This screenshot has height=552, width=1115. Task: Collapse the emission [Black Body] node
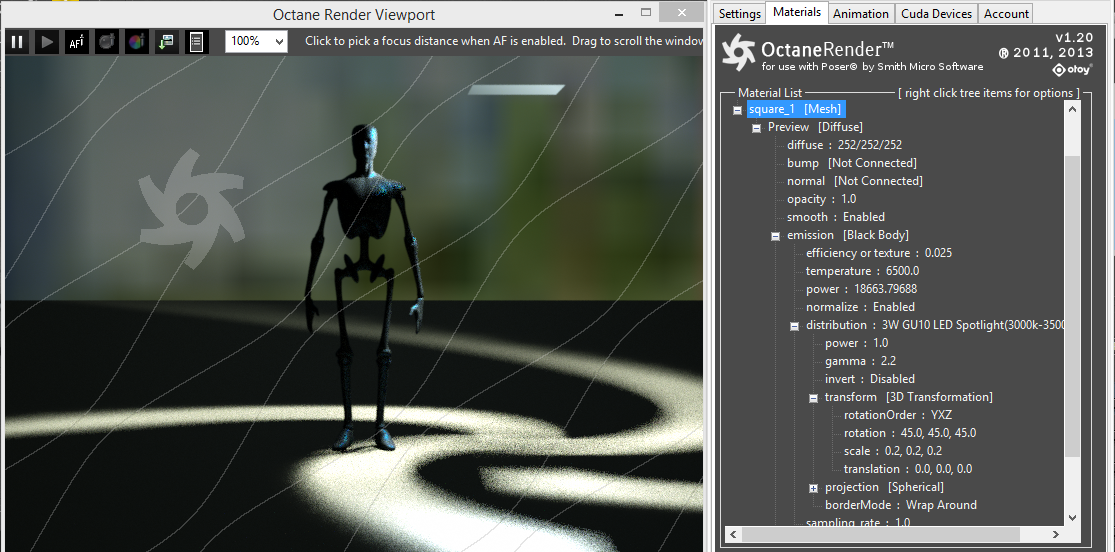click(x=776, y=236)
